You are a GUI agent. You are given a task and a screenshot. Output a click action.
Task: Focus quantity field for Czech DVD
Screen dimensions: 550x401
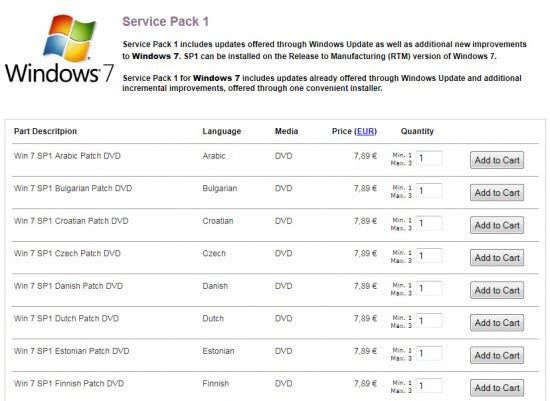429,256
